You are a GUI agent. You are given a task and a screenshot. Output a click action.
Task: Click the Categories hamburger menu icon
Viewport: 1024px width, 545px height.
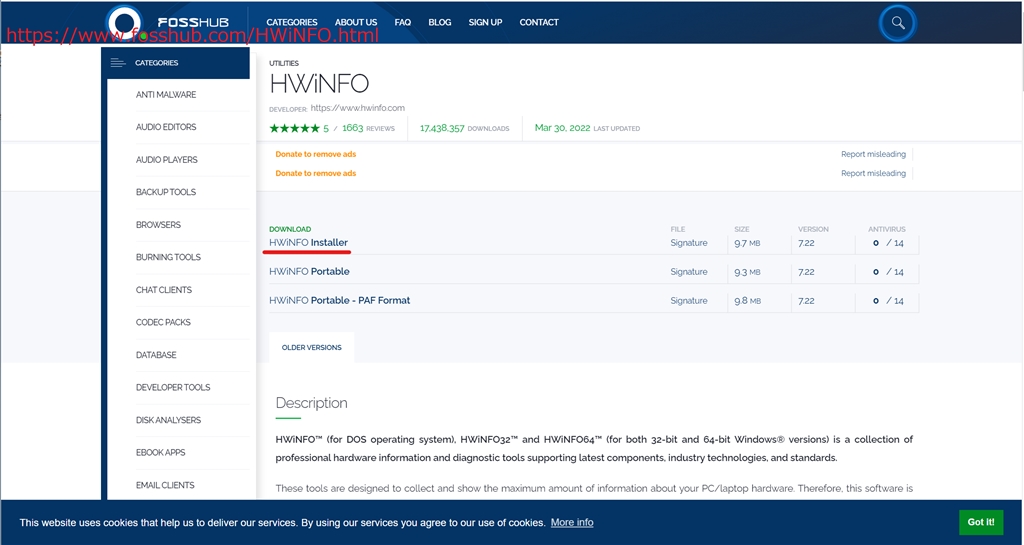[x=118, y=63]
